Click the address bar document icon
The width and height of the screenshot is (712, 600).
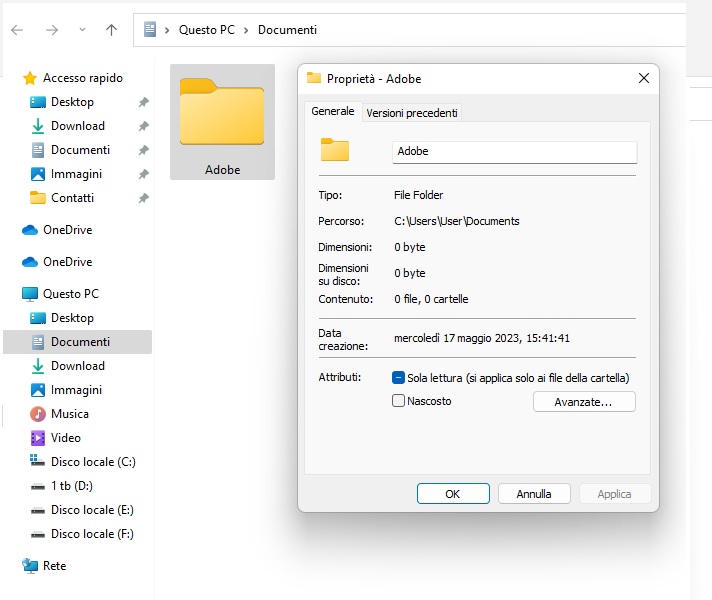coord(150,30)
